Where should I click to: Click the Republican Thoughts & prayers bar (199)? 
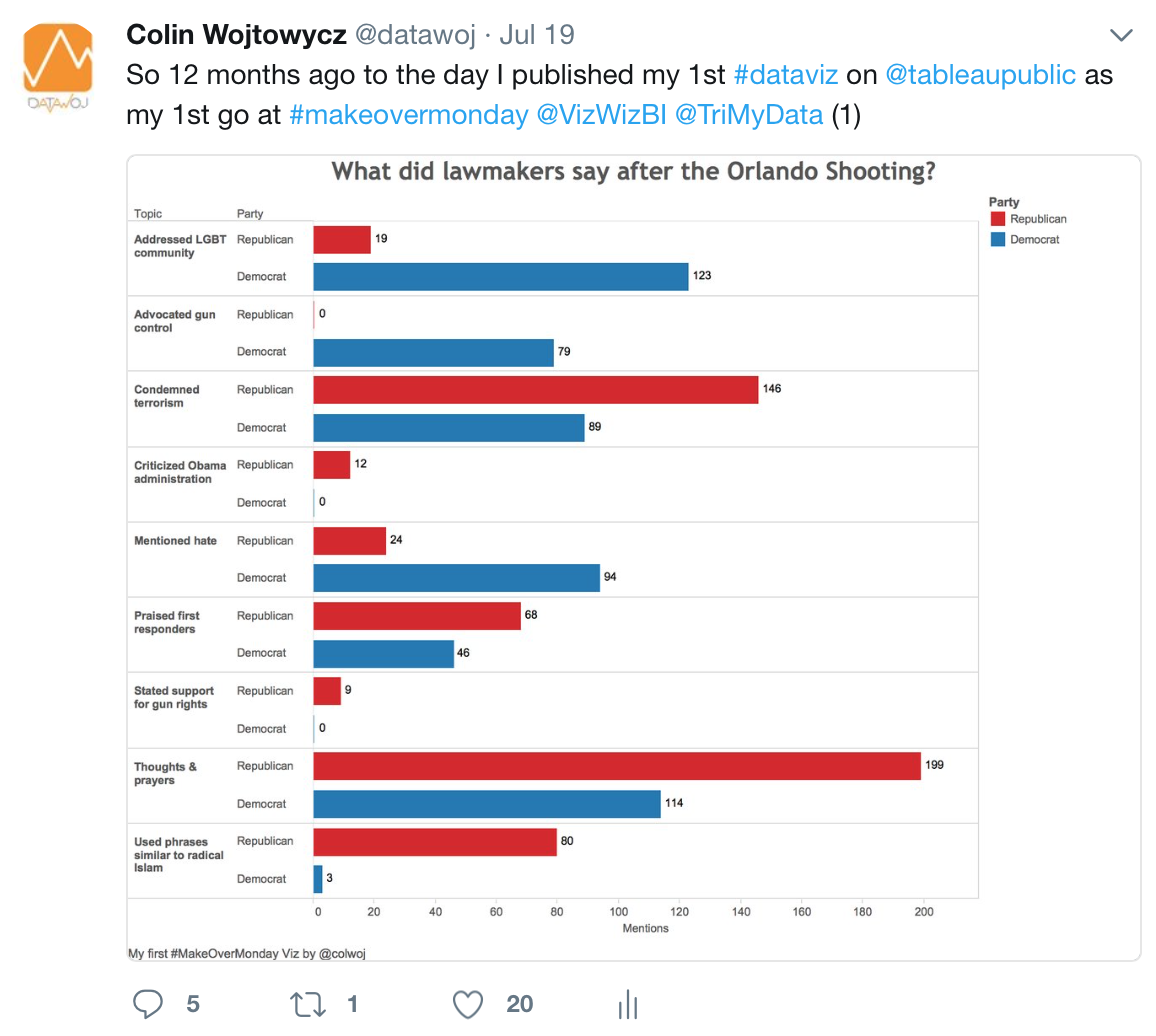click(617, 766)
